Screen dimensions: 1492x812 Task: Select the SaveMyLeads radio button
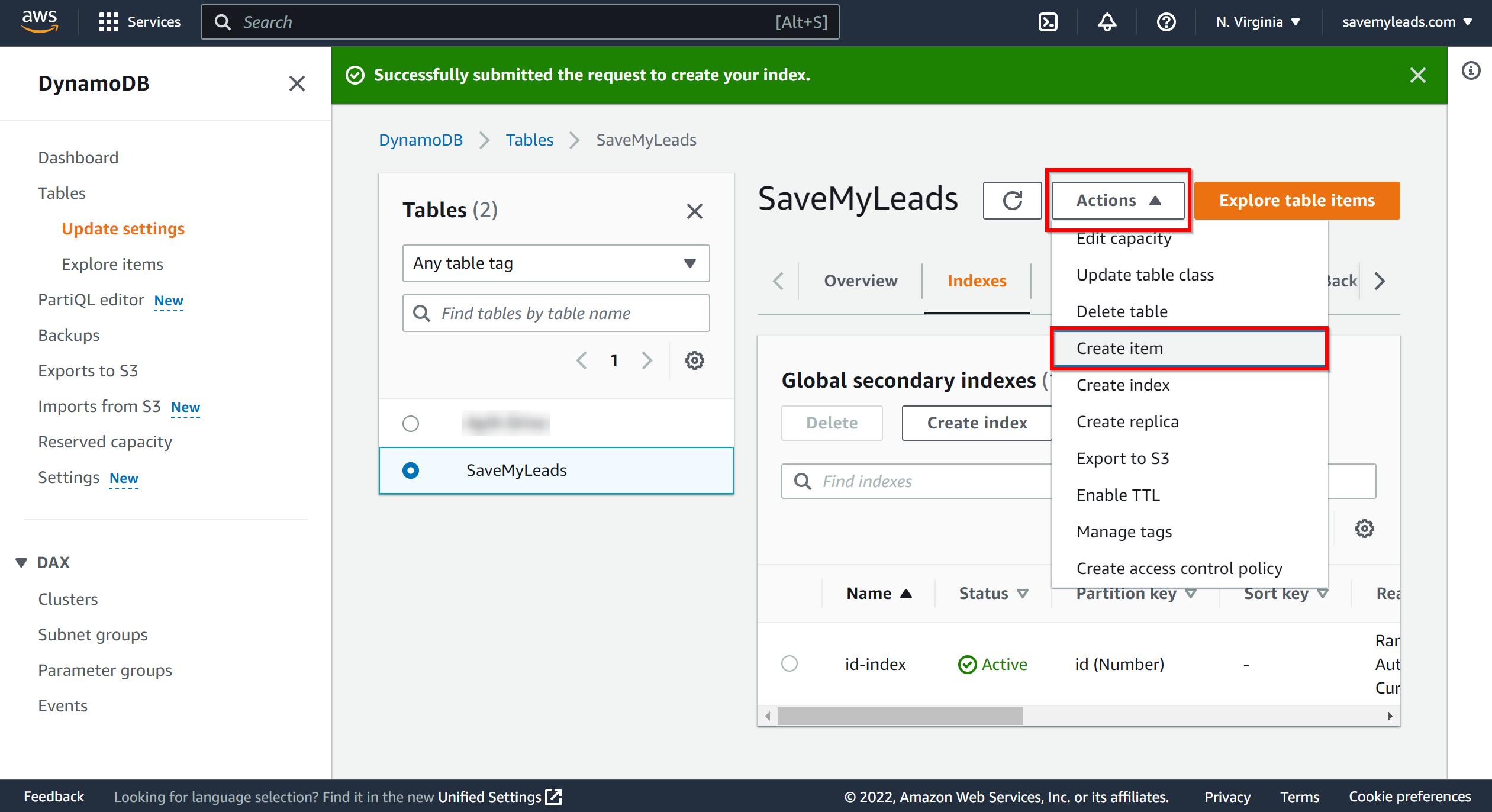click(x=411, y=470)
